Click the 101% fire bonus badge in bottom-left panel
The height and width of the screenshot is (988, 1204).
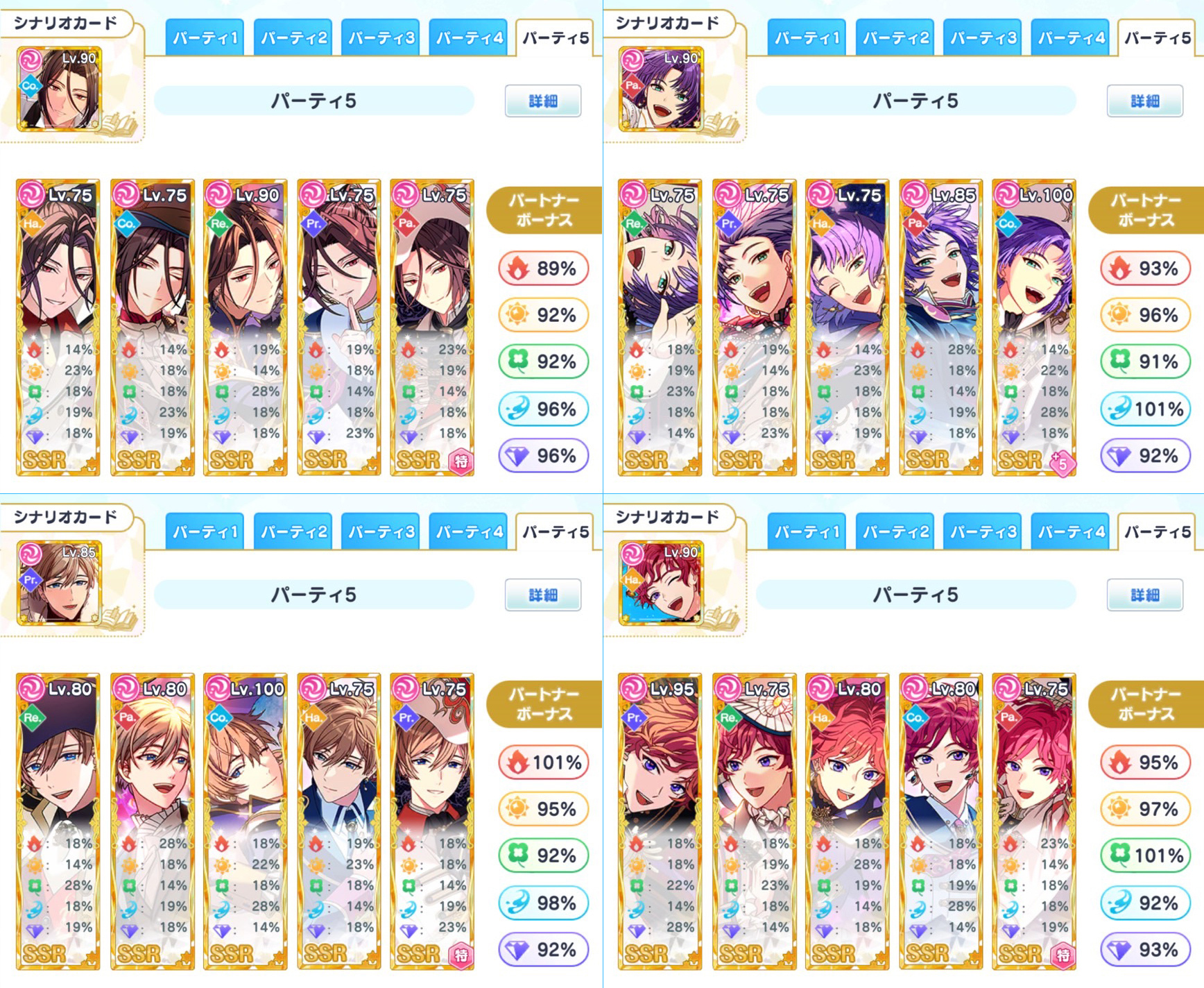543,763
